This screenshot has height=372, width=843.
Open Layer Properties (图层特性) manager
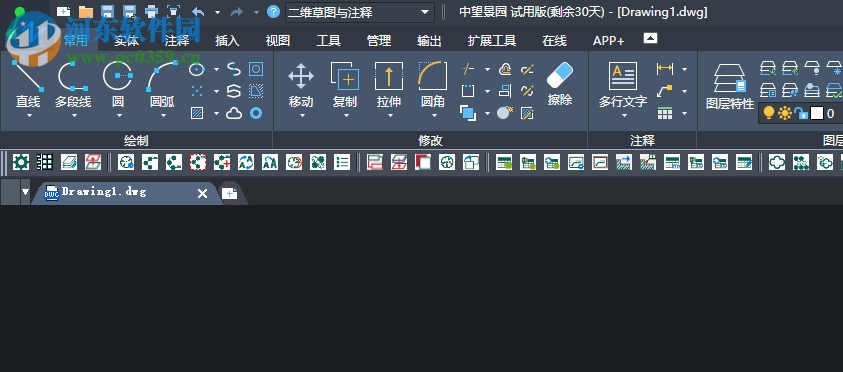tap(730, 87)
